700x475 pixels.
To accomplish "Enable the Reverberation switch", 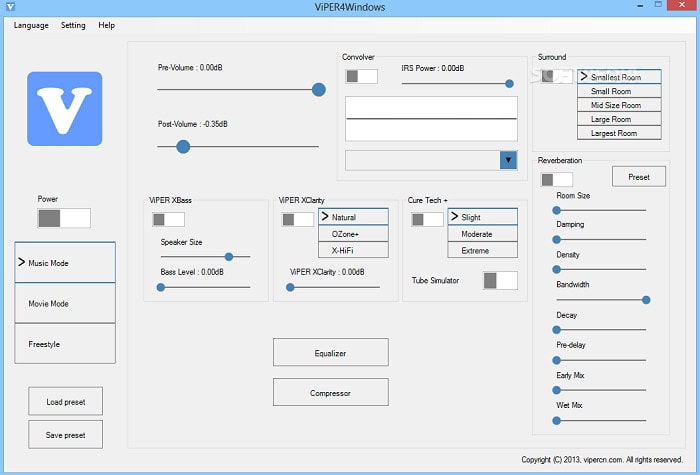I will 557,179.
